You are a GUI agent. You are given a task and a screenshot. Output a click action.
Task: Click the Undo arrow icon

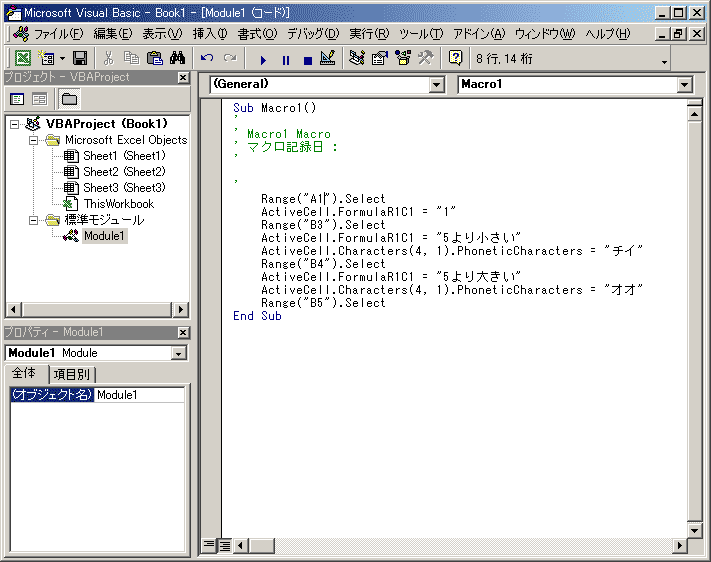tap(207, 58)
